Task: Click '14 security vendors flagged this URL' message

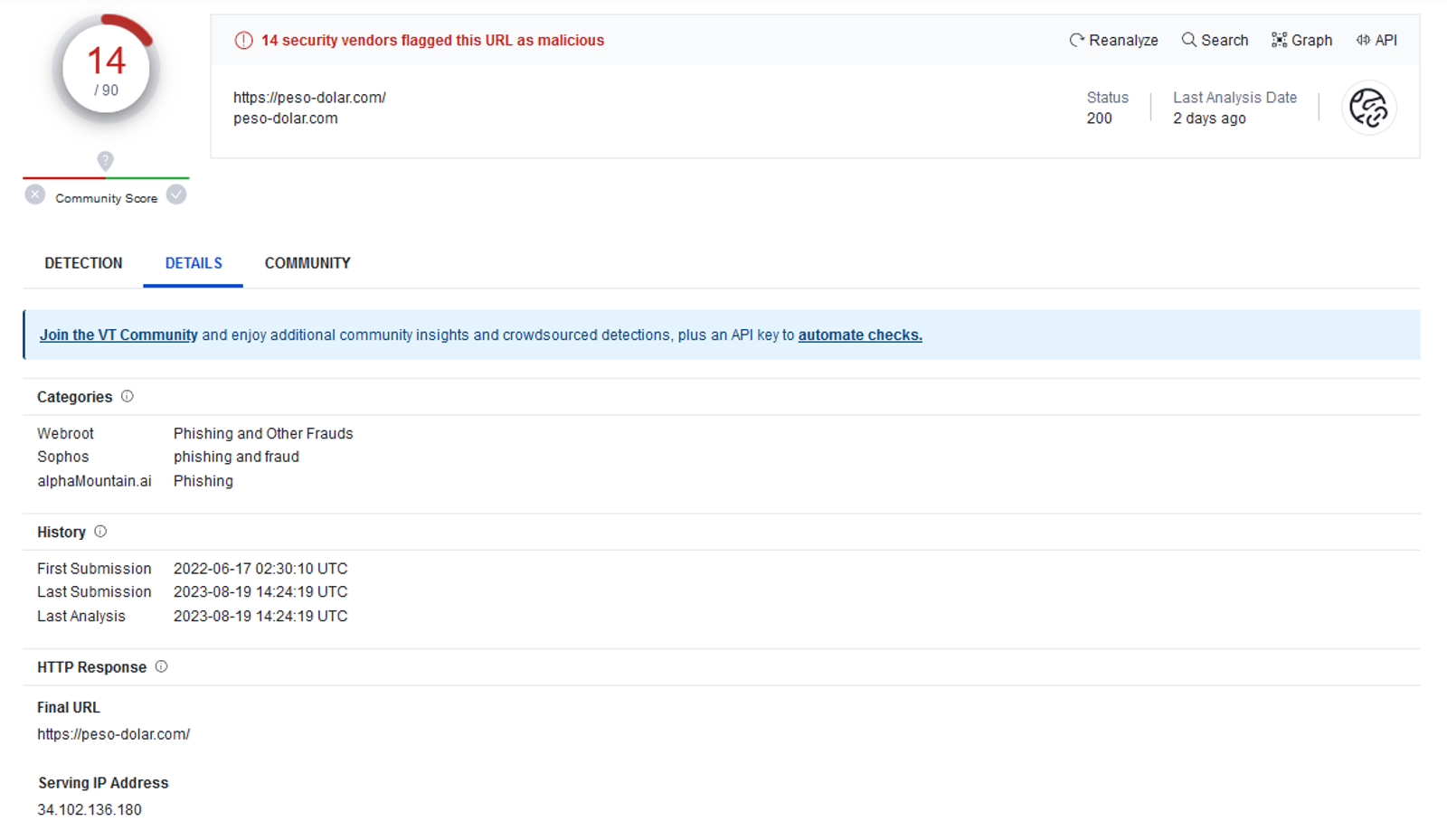Action: [432, 41]
